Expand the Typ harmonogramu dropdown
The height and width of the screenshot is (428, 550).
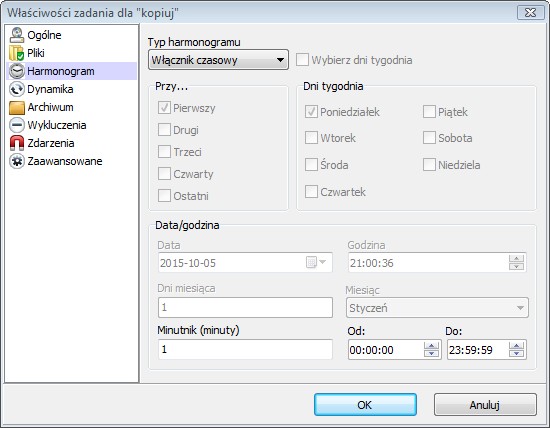point(218,60)
